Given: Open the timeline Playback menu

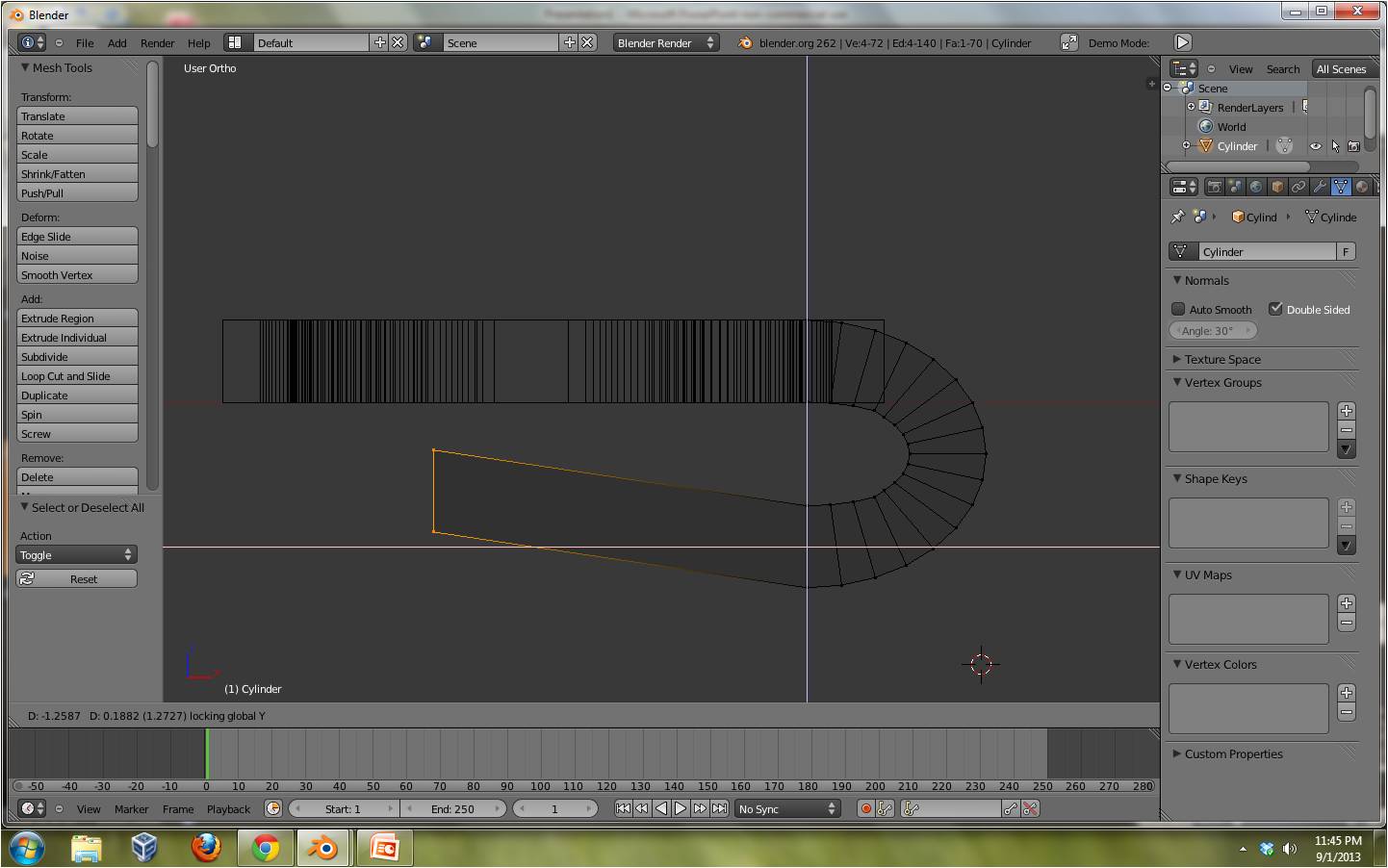Looking at the screenshot, I should click(x=228, y=809).
